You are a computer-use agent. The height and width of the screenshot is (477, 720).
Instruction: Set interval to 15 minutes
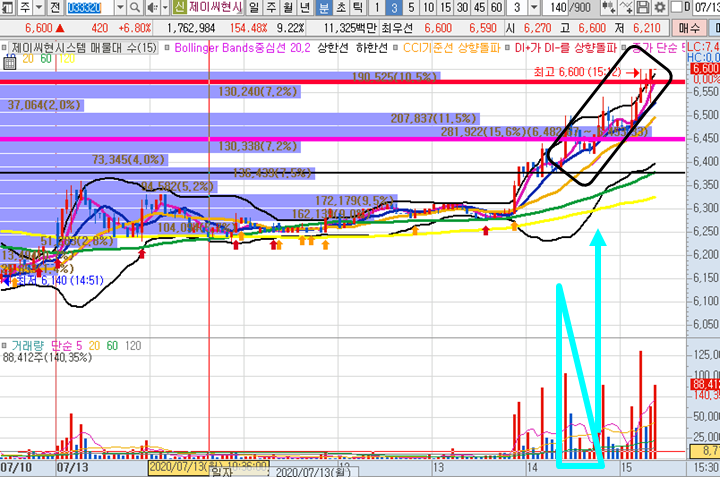pyautogui.click(x=445, y=7)
